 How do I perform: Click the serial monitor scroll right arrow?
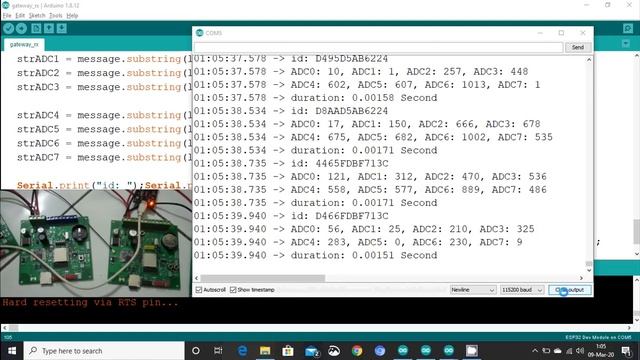pos(582,278)
